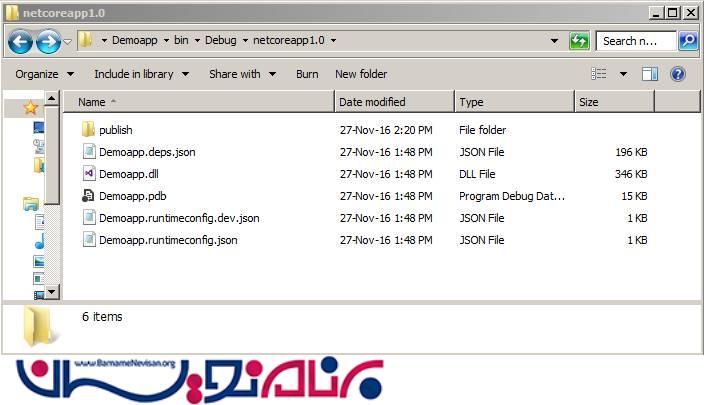Screen dimensions: 704x405
Task: Click the search magnifier icon
Action: tap(688, 41)
